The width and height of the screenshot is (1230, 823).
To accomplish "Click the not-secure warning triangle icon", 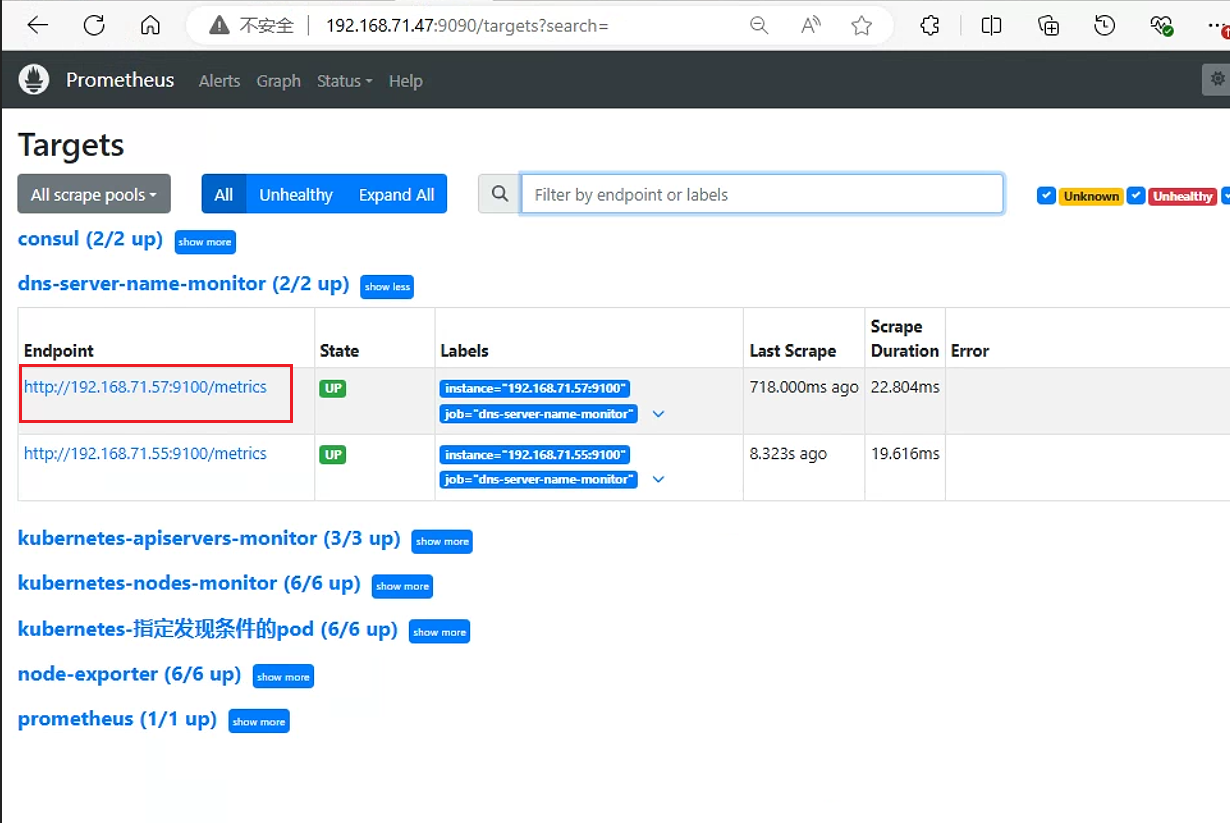I will 220,26.
